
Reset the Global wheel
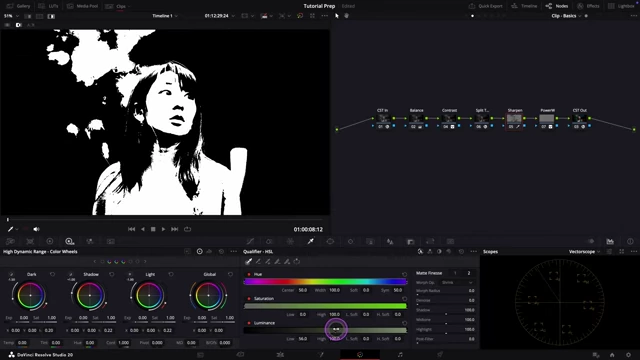pyautogui.click(x=230, y=274)
